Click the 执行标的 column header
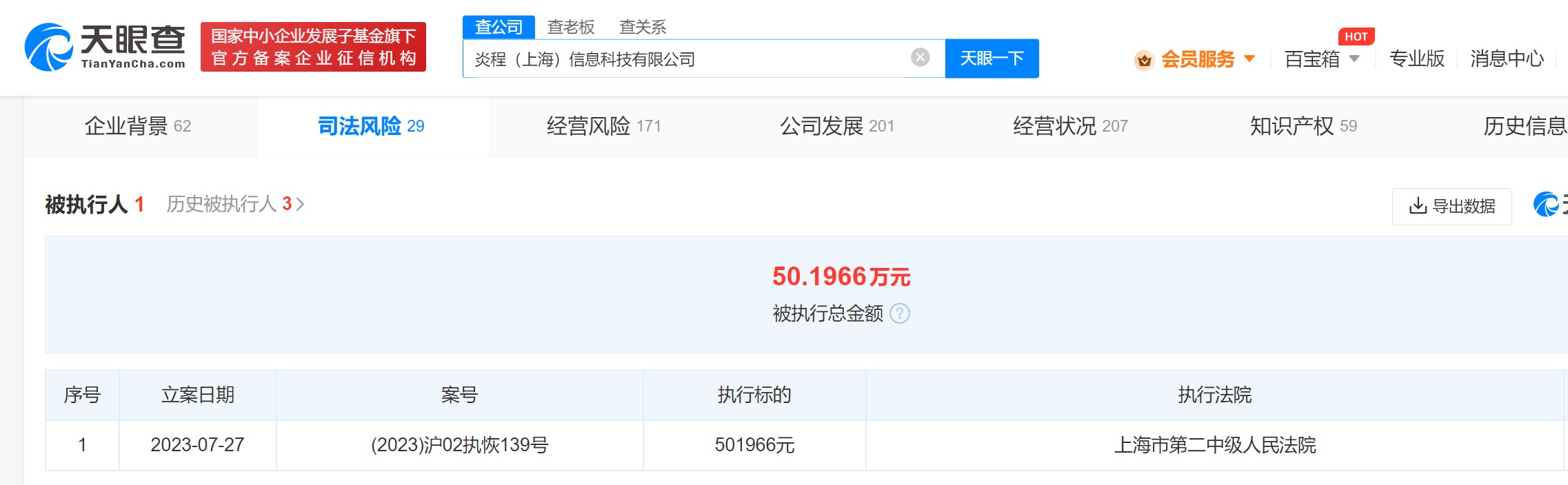The width and height of the screenshot is (1568, 485). (754, 395)
